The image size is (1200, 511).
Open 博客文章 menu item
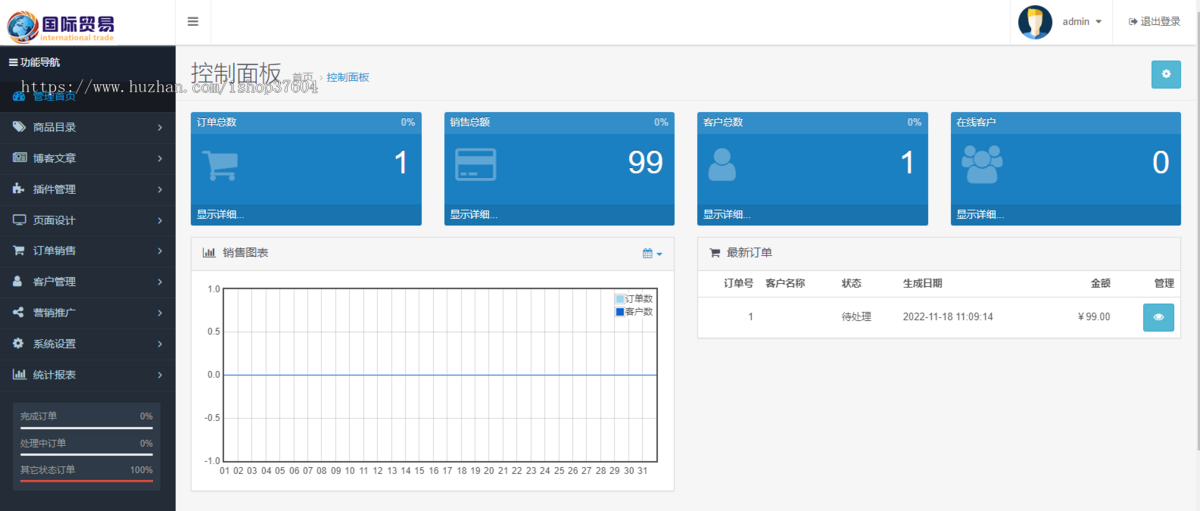point(88,158)
